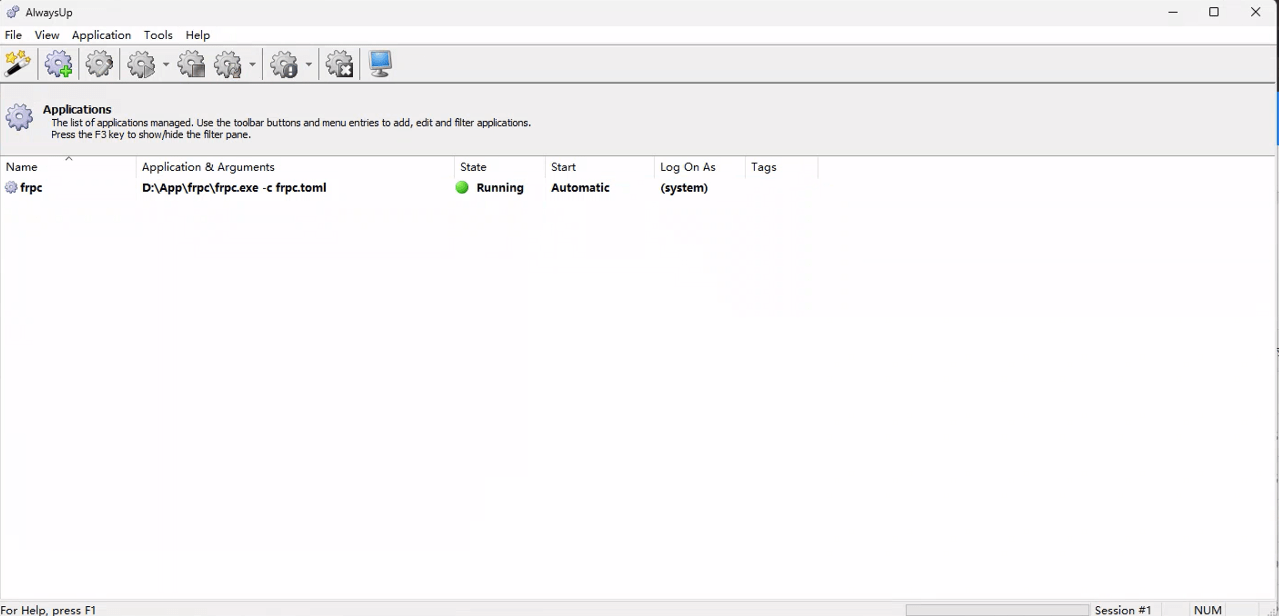Select the frpc application row
Screen dimensions: 1279x616
409,188
